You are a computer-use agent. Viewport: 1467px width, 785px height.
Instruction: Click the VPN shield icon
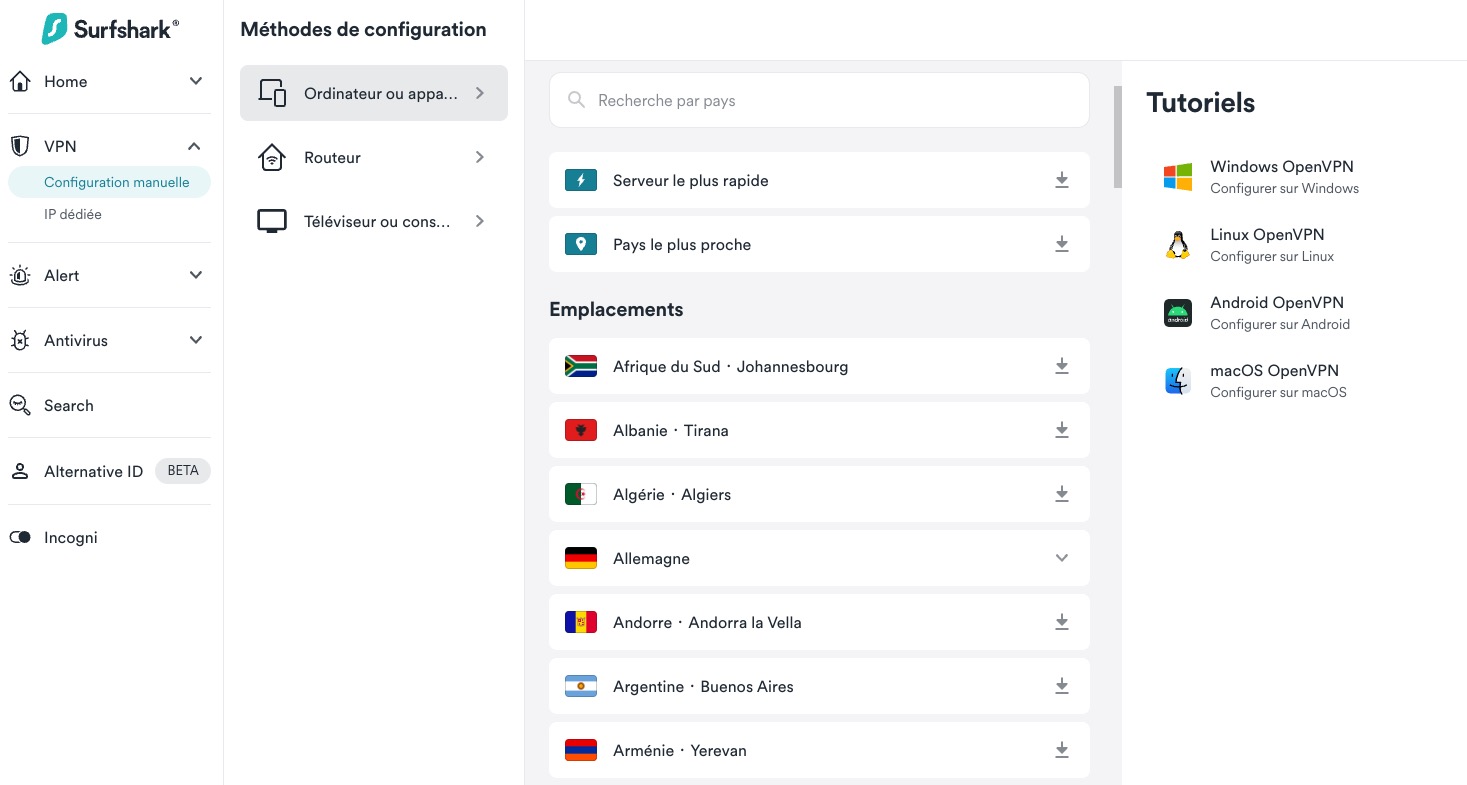pos(20,146)
